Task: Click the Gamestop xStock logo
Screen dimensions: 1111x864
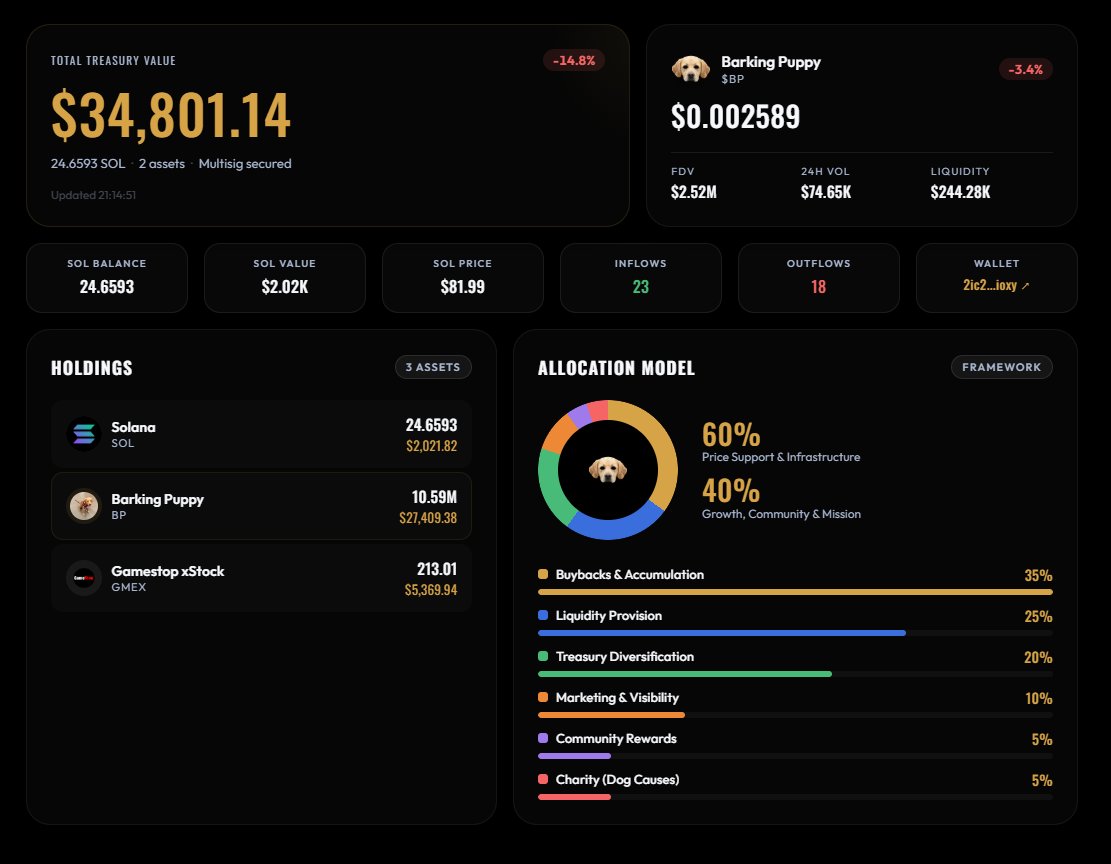Action: coord(83,578)
